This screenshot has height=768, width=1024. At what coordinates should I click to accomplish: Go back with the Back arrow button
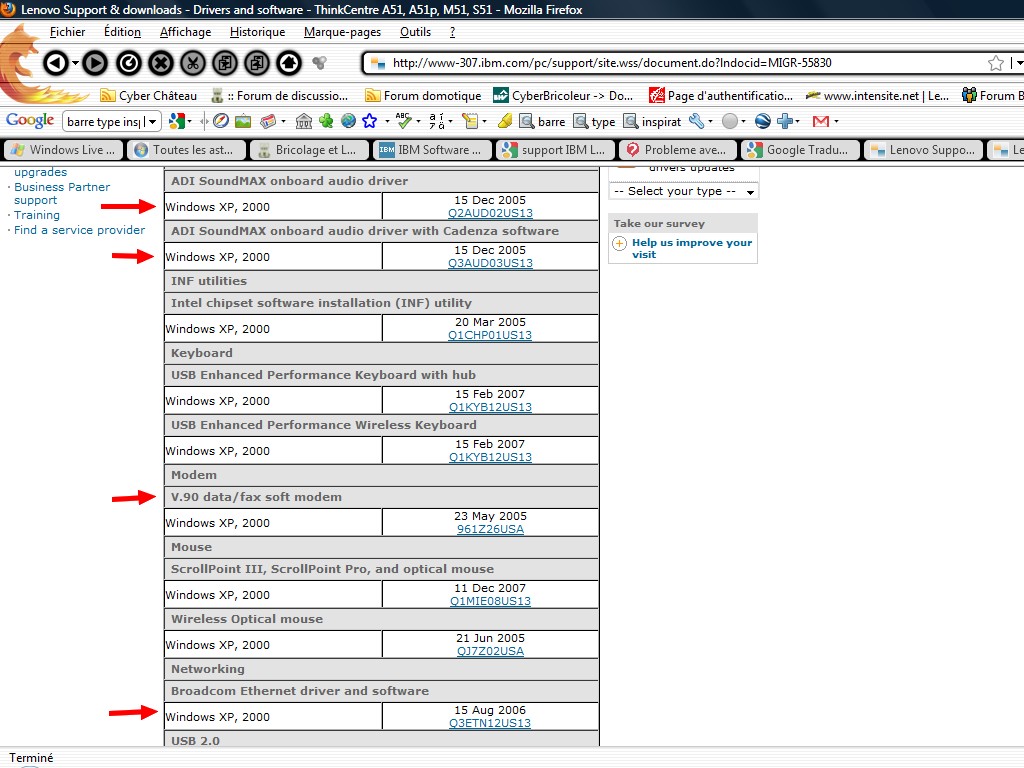(x=56, y=63)
